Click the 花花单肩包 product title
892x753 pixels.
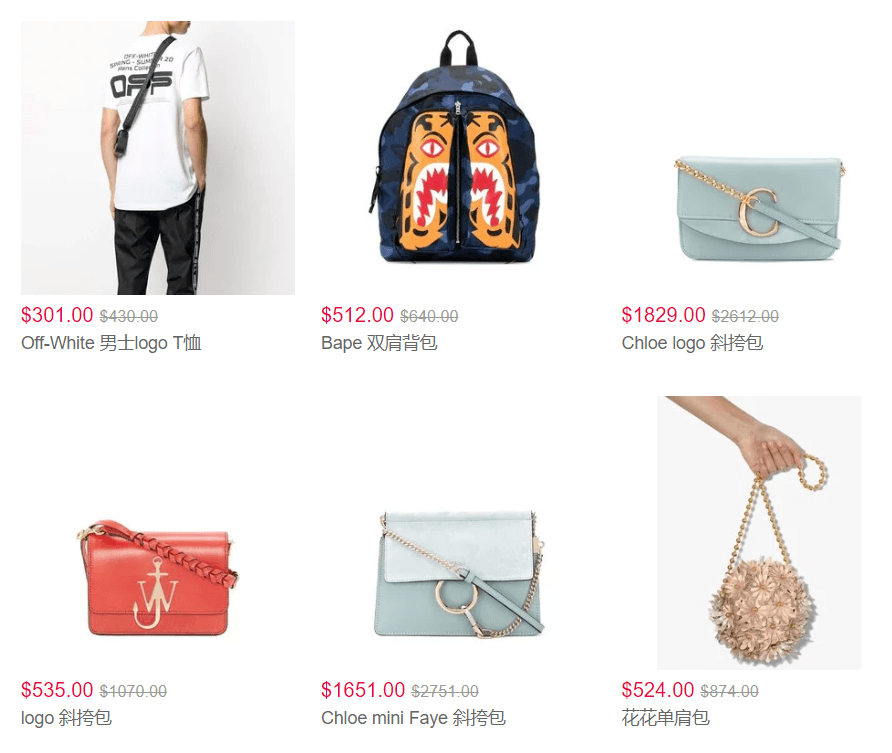666,718
